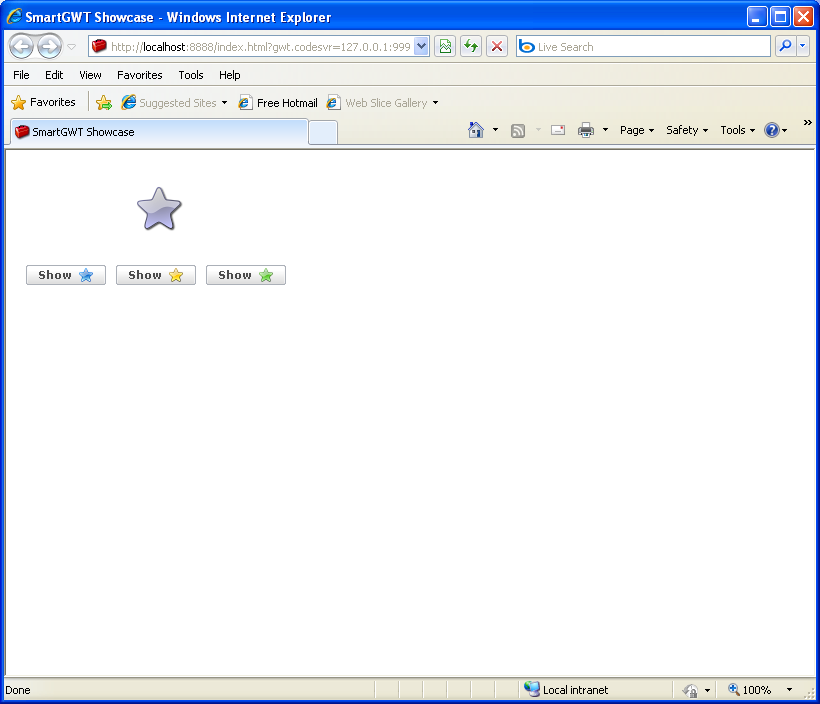Viewport: 820px width, 704px height.
Task: Click the Show green star button
Action: tap(246, 275)
